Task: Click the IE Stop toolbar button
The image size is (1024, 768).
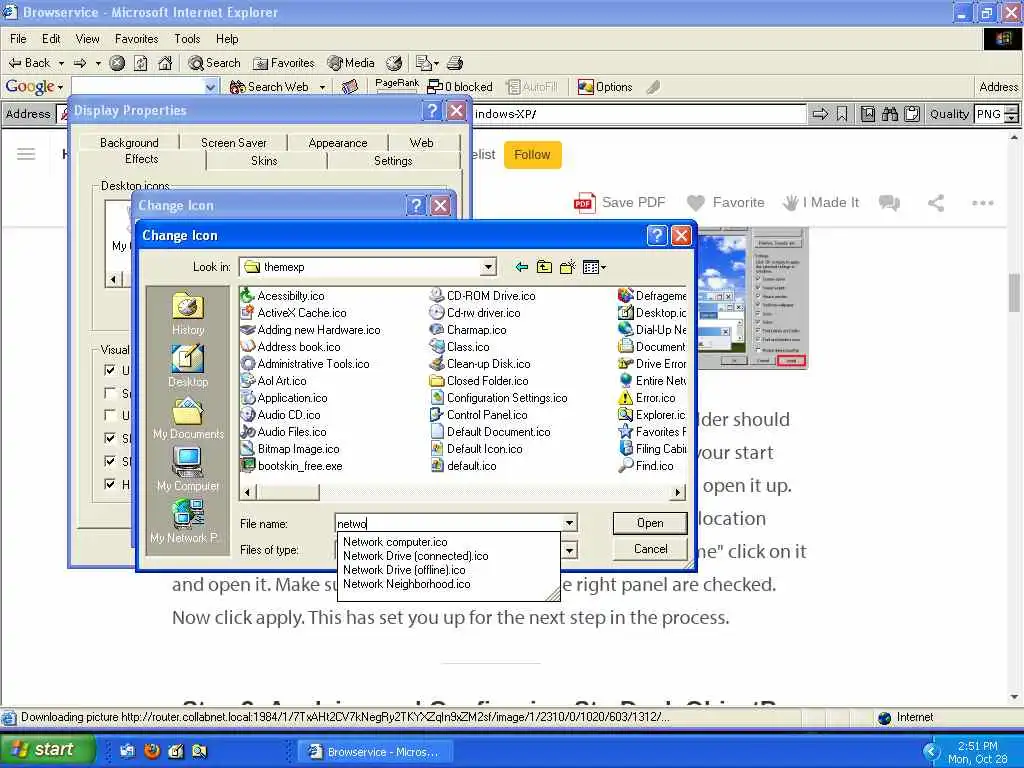Action: tap(117, 63)
